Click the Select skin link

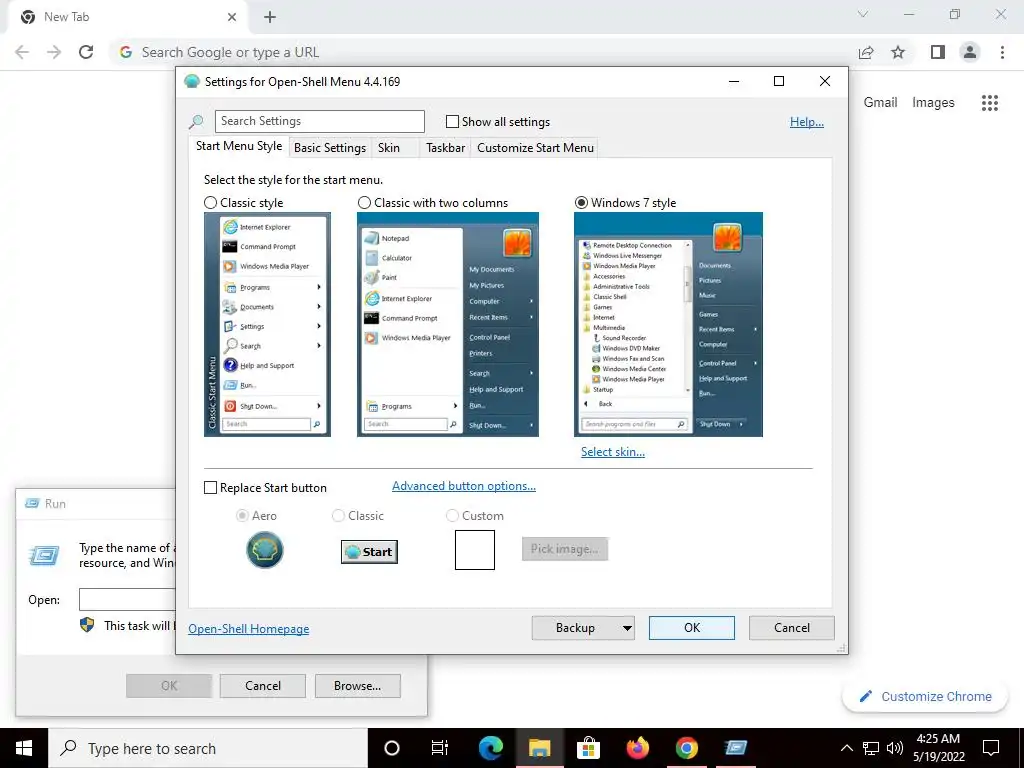click(x=613, y=452)
